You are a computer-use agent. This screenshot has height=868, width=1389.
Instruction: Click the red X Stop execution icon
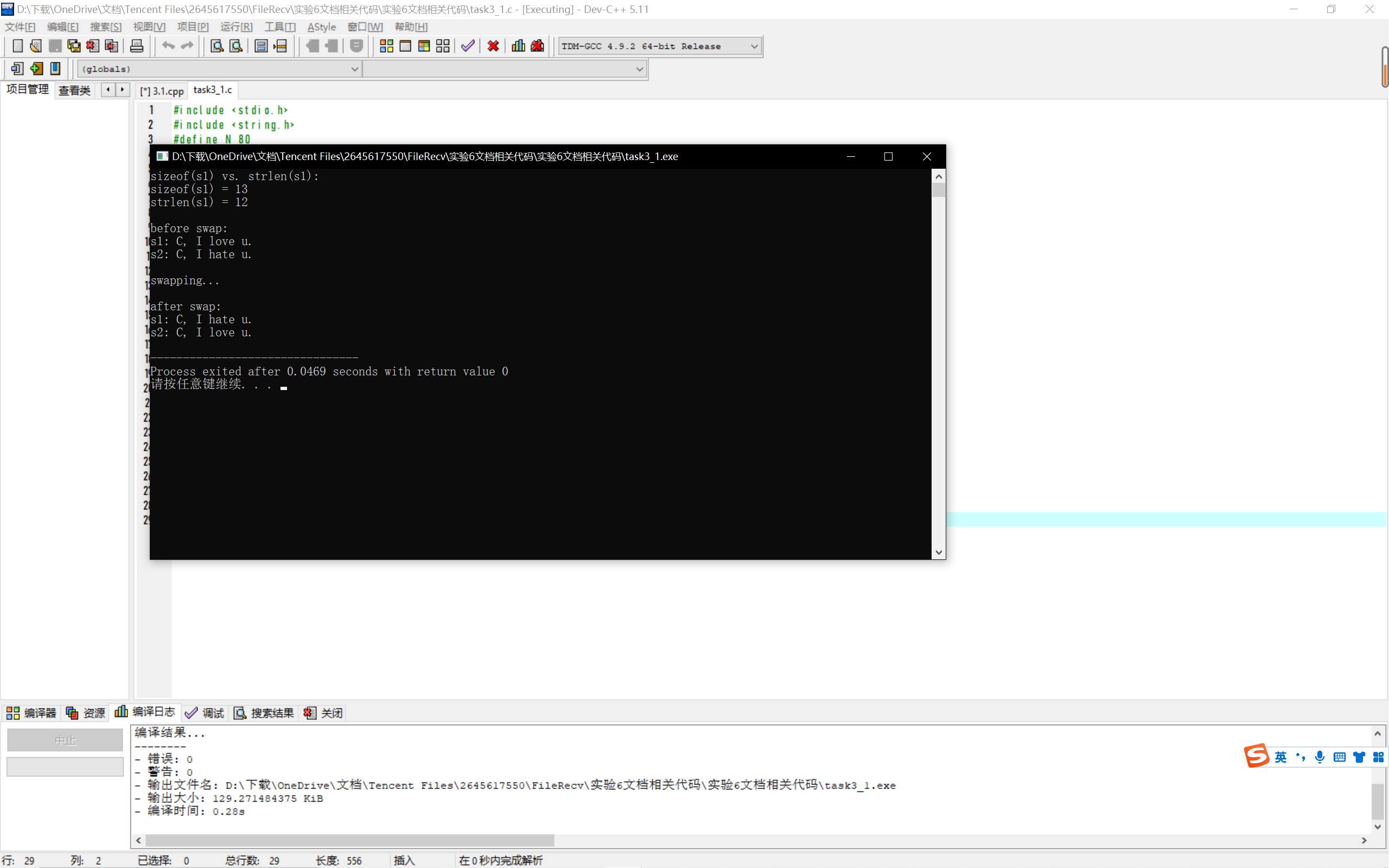pyautogui.click(x=493, y=46)
